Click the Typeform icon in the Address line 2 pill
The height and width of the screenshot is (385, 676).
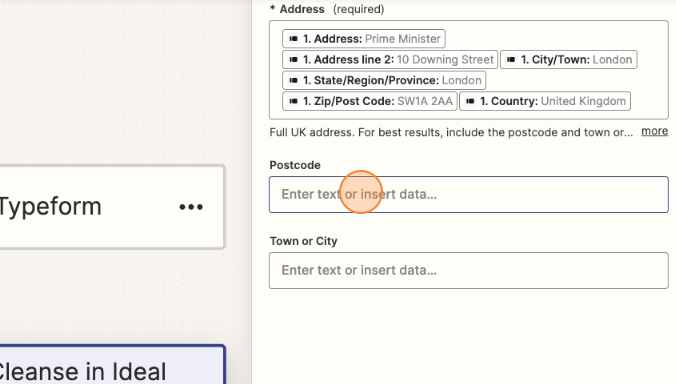[293, 59]
